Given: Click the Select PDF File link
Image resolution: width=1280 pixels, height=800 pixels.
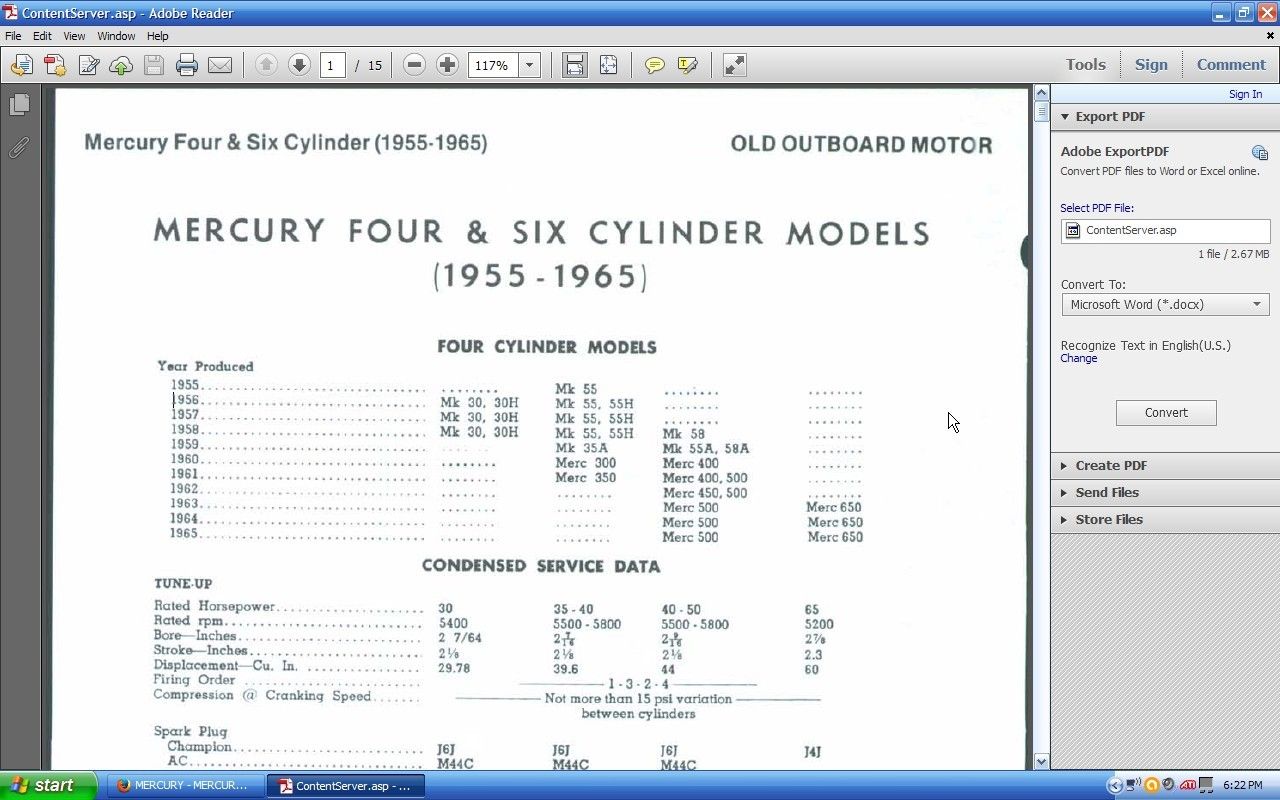Looking at the screenshot, I should click(x=1097, y=208).
